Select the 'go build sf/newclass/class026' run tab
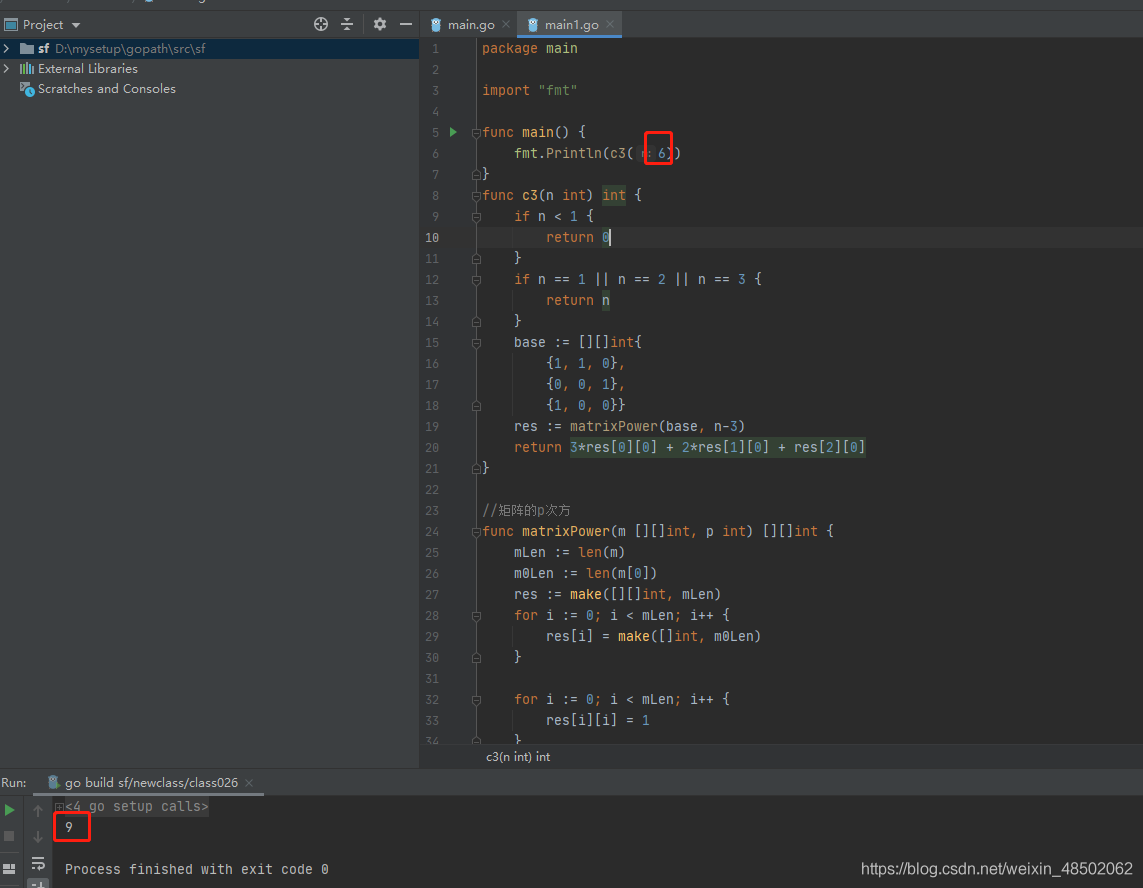The image size is (1143, 888). click(151, 782)
